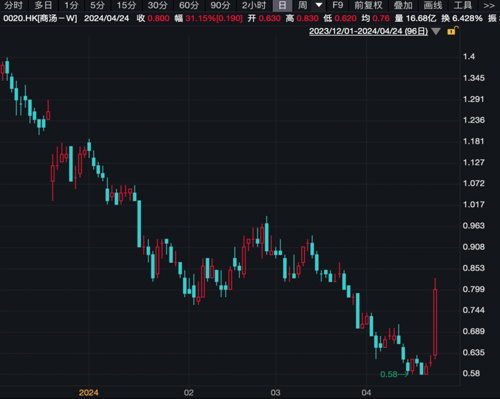Select the 90分 period
This screenshot has height=399, width=500.
[x=220, y=5]
